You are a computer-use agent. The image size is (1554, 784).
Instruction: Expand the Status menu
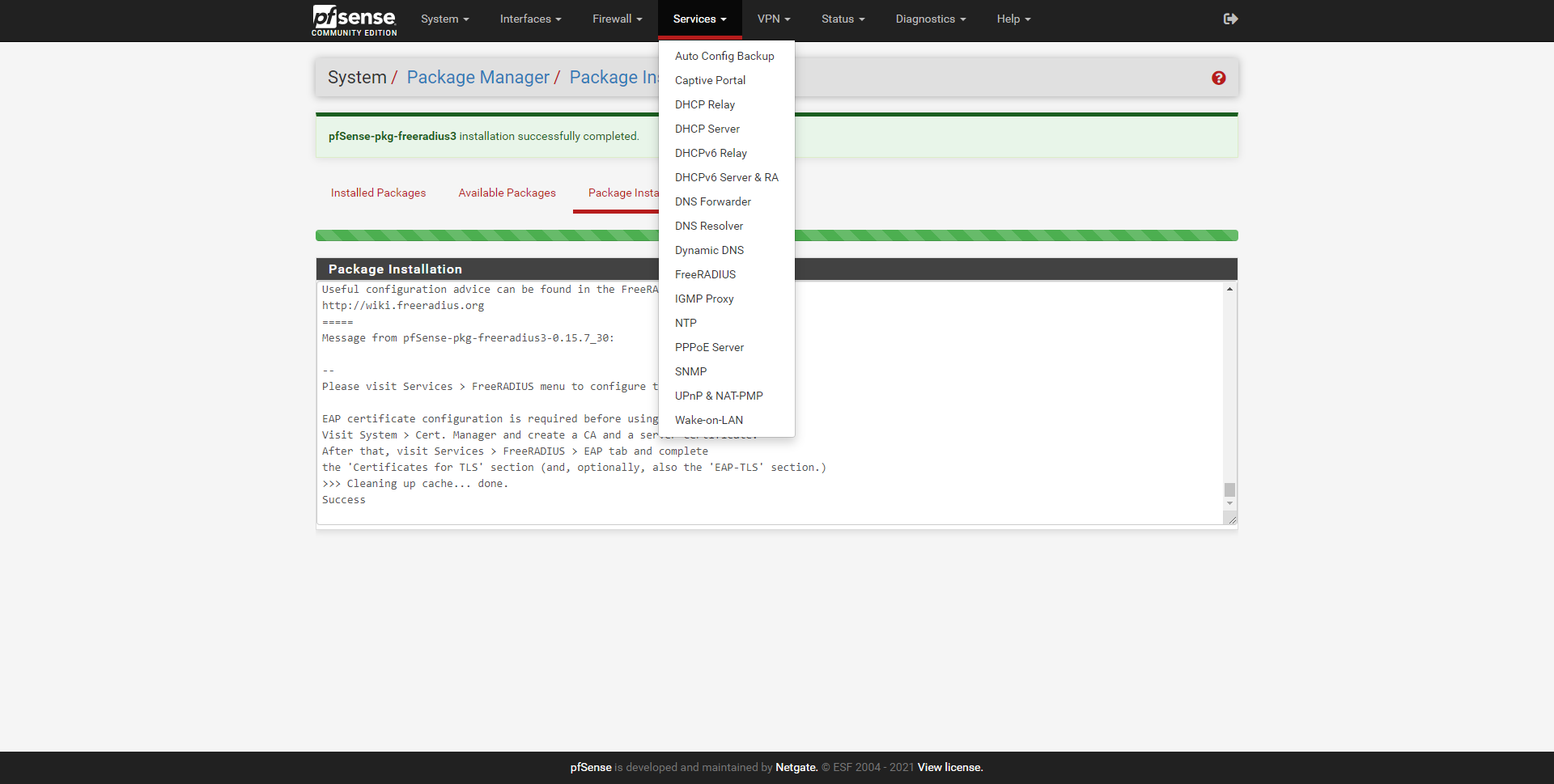[x=843, y=19]
